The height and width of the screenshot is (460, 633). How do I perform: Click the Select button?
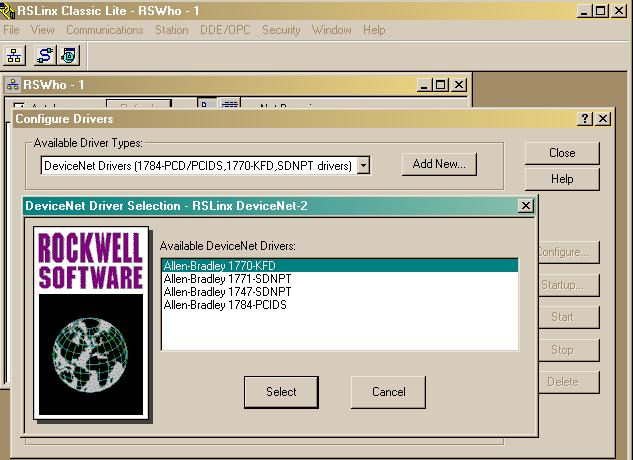click(281, 392)
